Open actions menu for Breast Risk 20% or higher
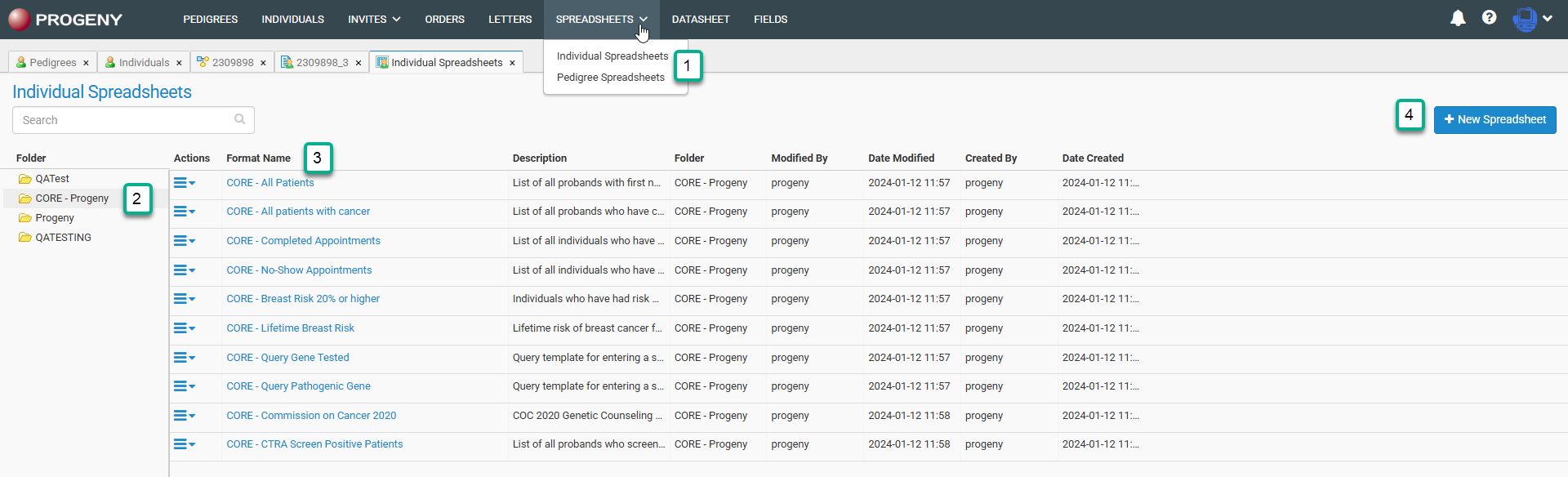1568x477 pixels. [185, 299]
